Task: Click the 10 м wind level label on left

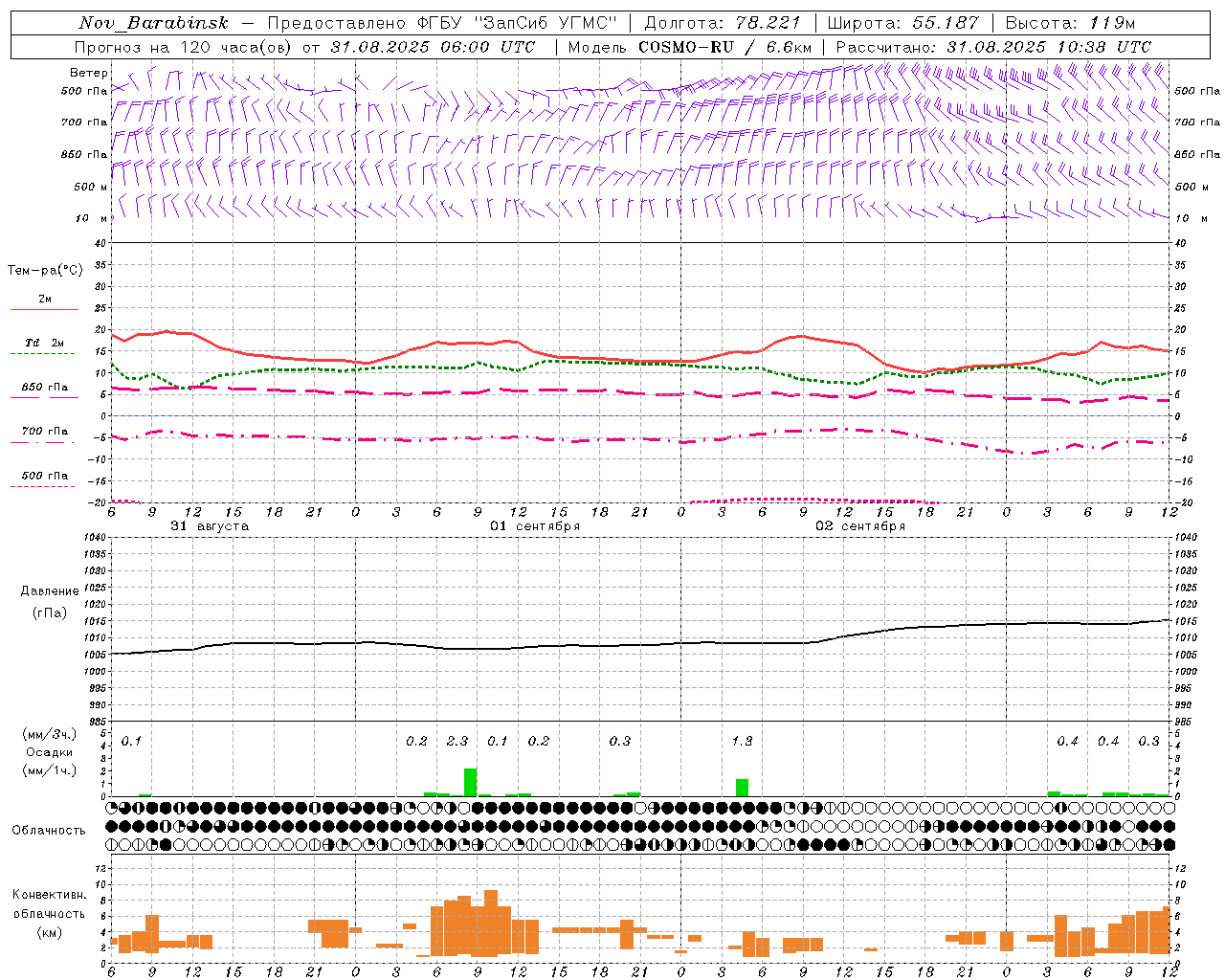Action: coord(92,219)
